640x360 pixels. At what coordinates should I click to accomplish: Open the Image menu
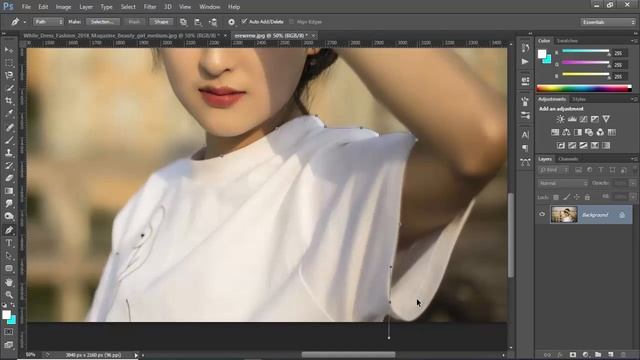tap(63, 7)
